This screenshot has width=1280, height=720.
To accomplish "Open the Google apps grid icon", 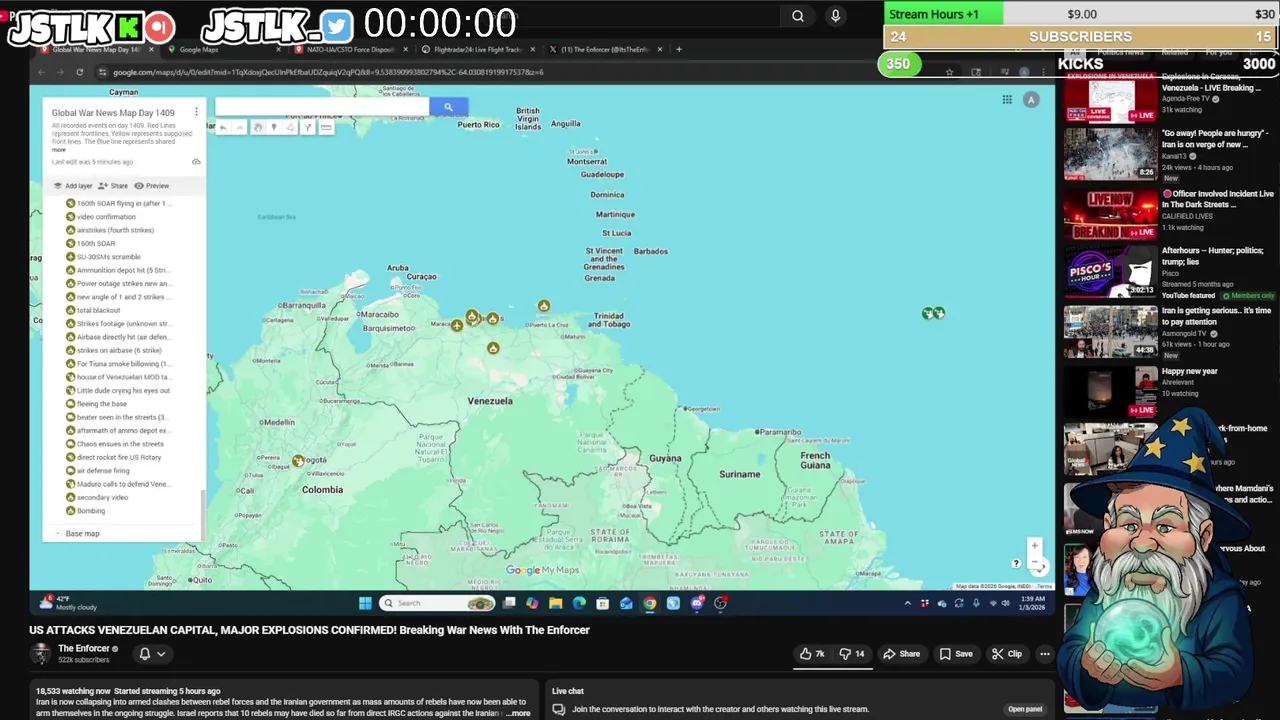I will coord(1007,99).
